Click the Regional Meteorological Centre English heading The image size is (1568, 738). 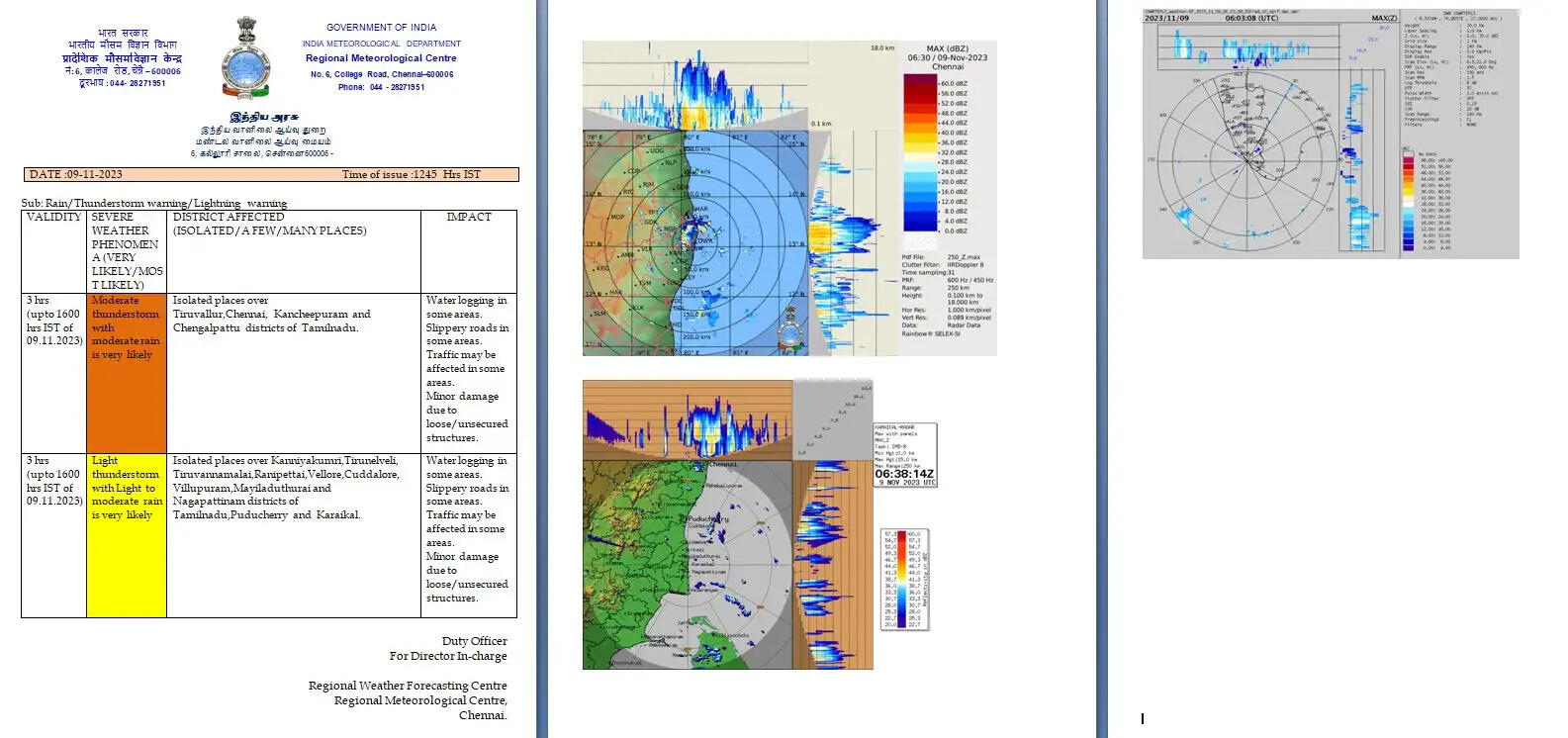(381, 58)
